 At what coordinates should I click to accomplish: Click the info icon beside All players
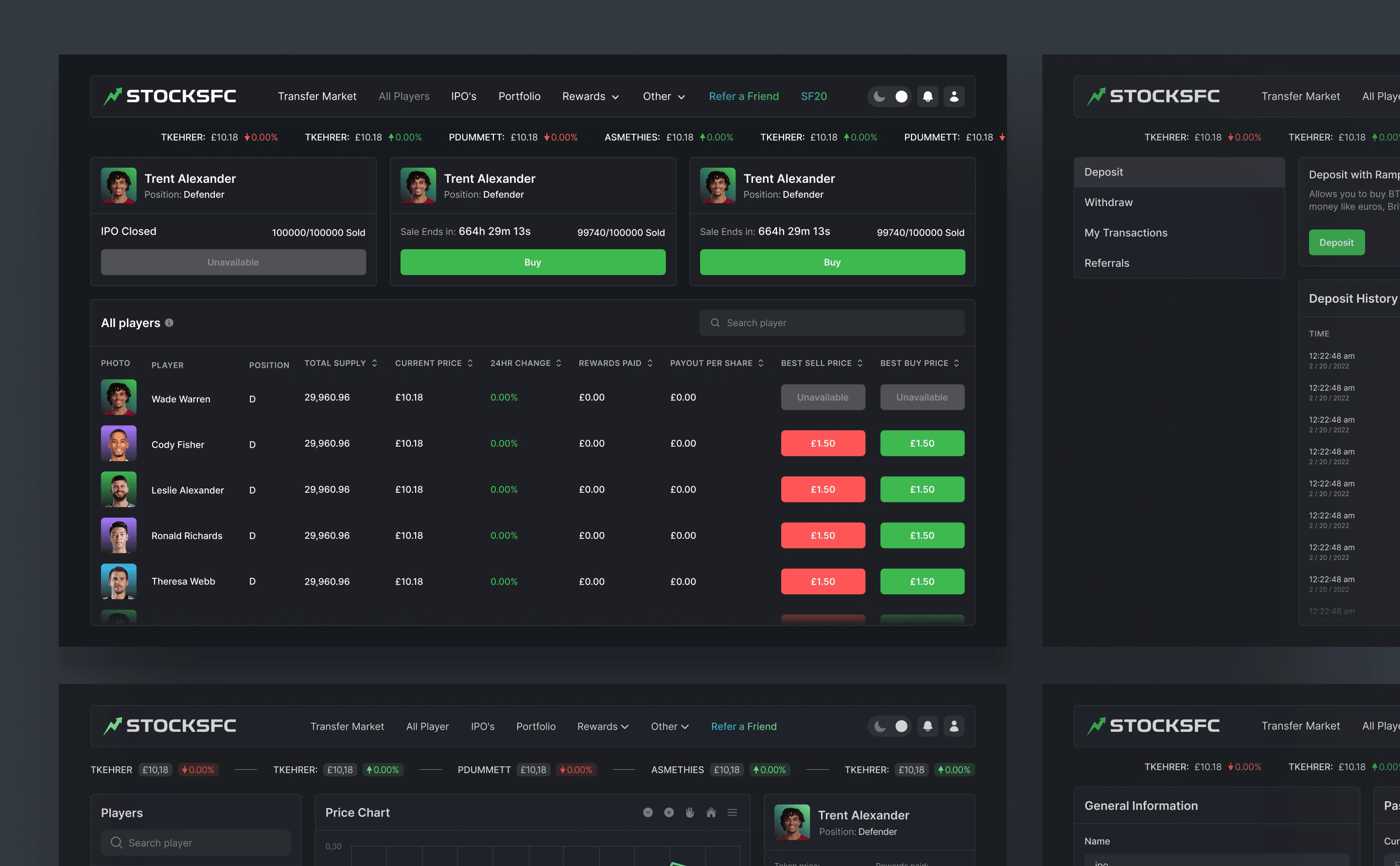click(169, 323)
